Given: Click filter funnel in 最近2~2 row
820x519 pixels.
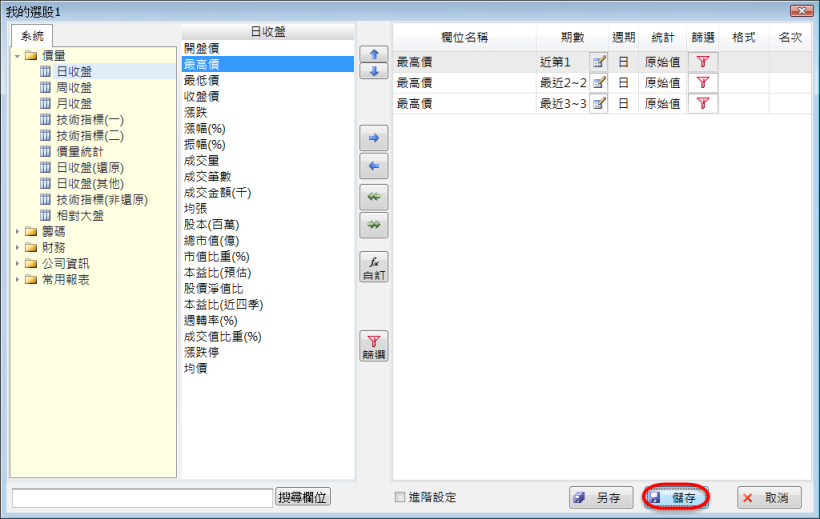Looking at the screenshot, I should click(703, 82).
